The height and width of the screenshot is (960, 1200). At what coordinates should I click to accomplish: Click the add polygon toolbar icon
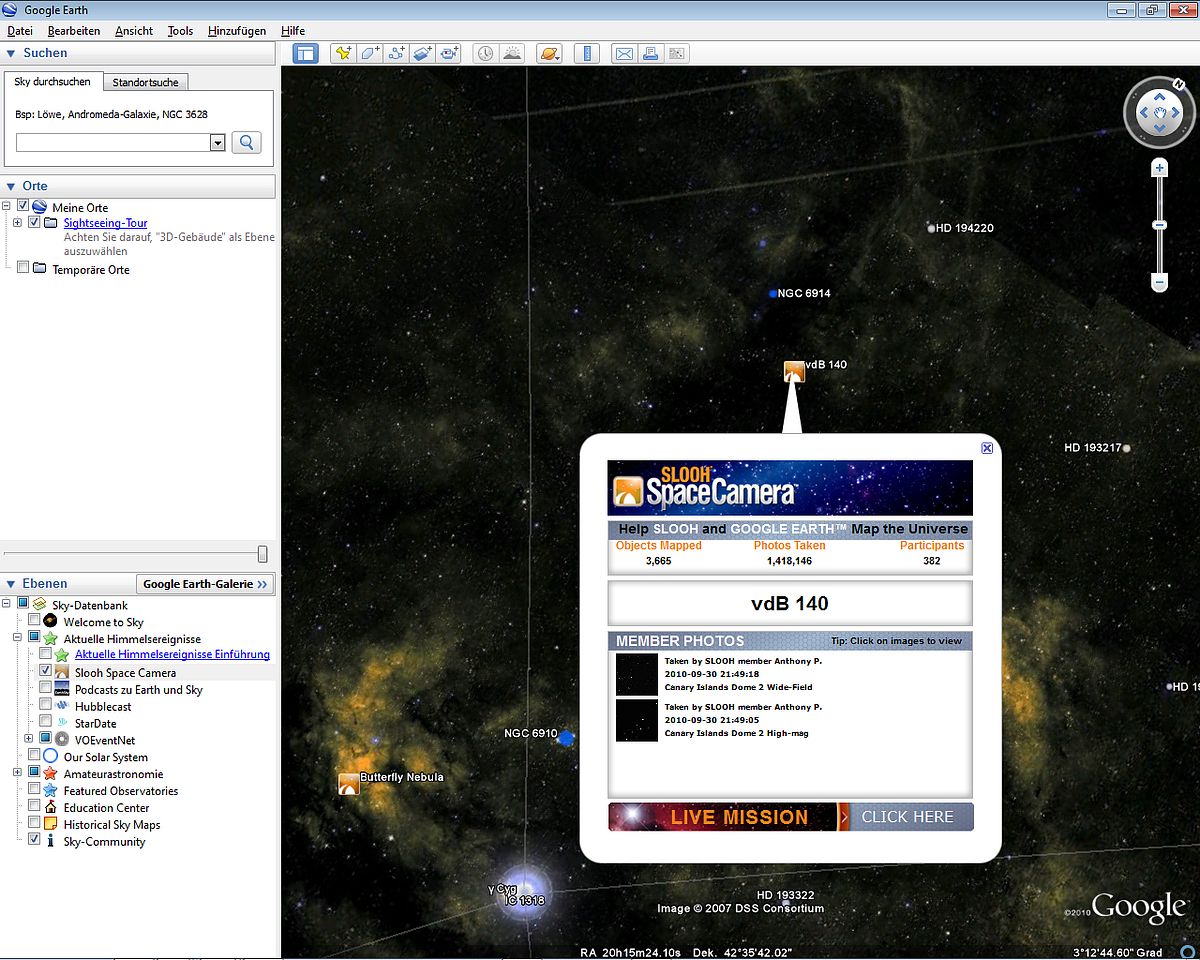[370, 54]
